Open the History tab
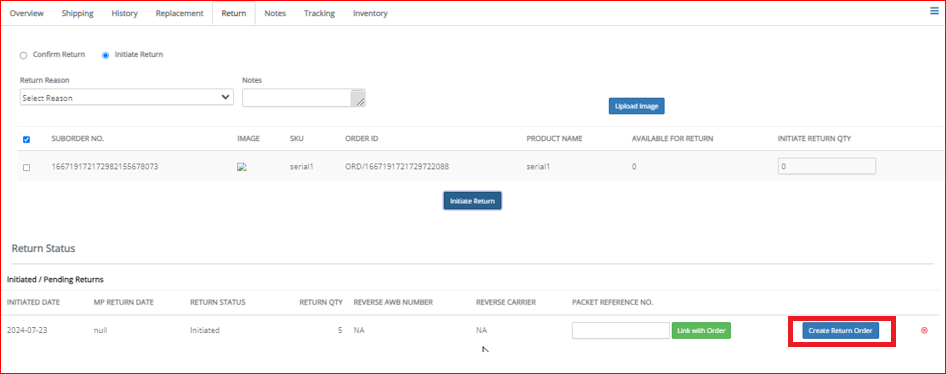This screenshot has height=374, width=946. (124, 13)
